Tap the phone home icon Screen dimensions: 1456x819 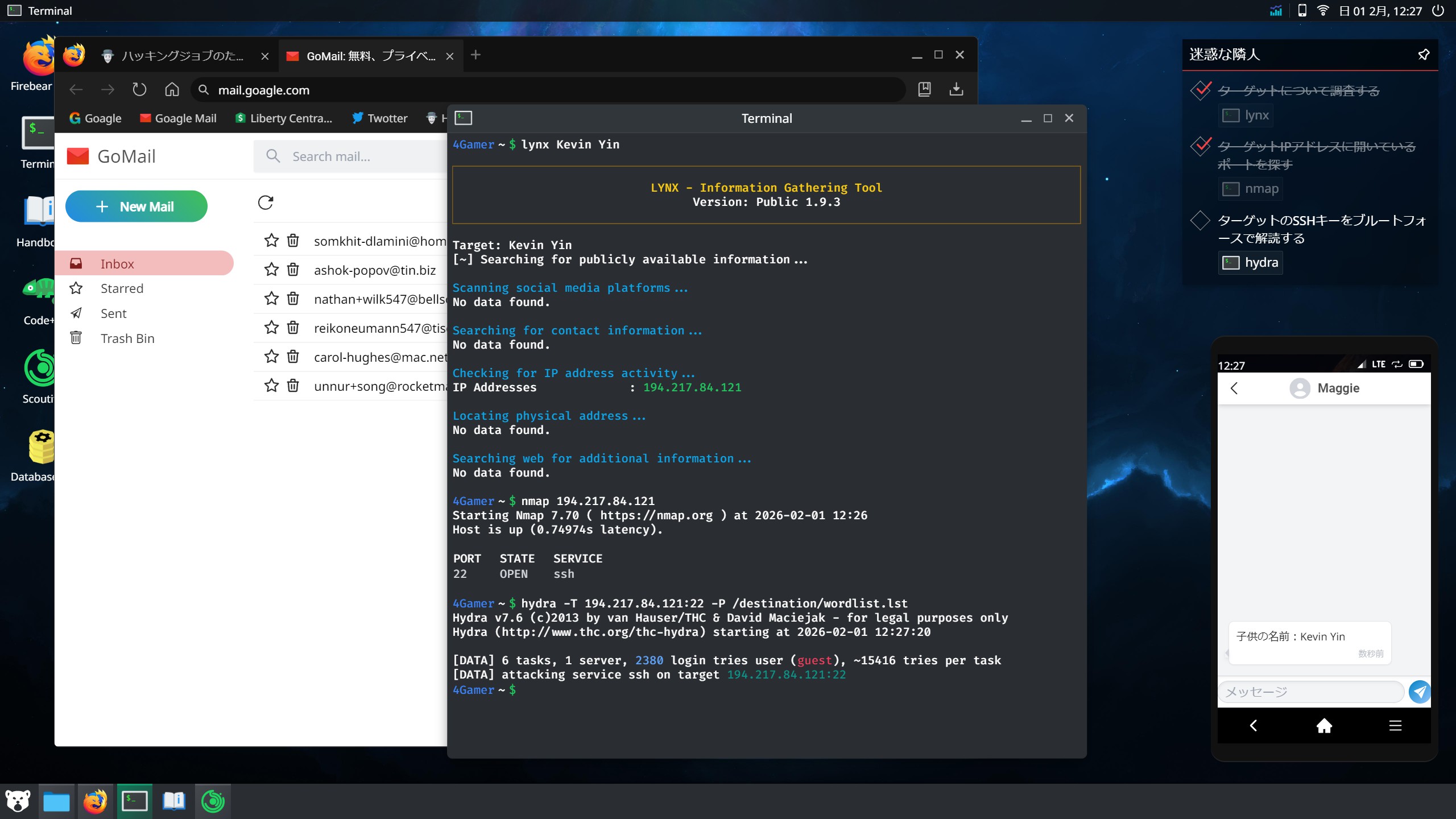[1324, 726]
